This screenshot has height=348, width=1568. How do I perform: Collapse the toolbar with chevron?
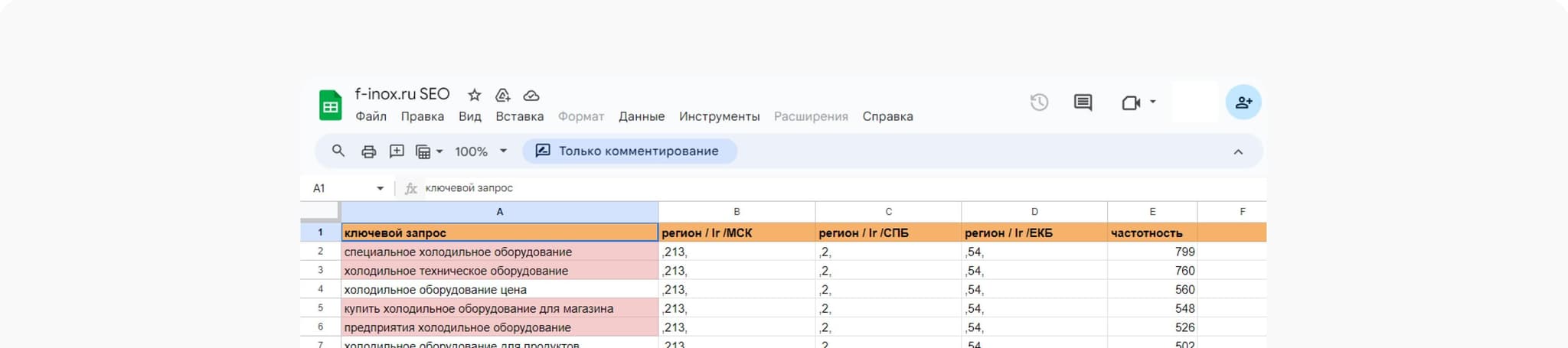[x=1238, y=151]
